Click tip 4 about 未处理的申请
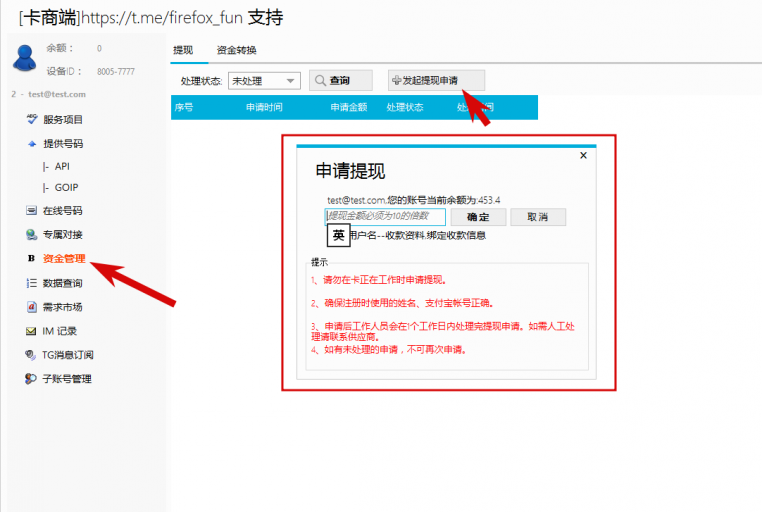Screen dimensions: 762x512 point(389,350)
